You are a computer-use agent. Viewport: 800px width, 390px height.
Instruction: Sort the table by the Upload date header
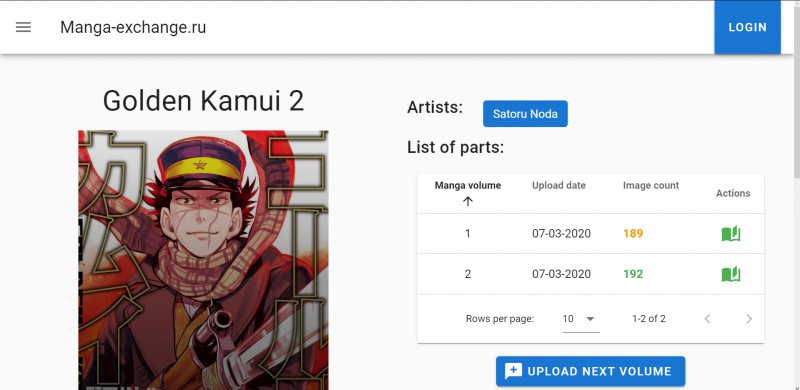click(x=559, y=185)
